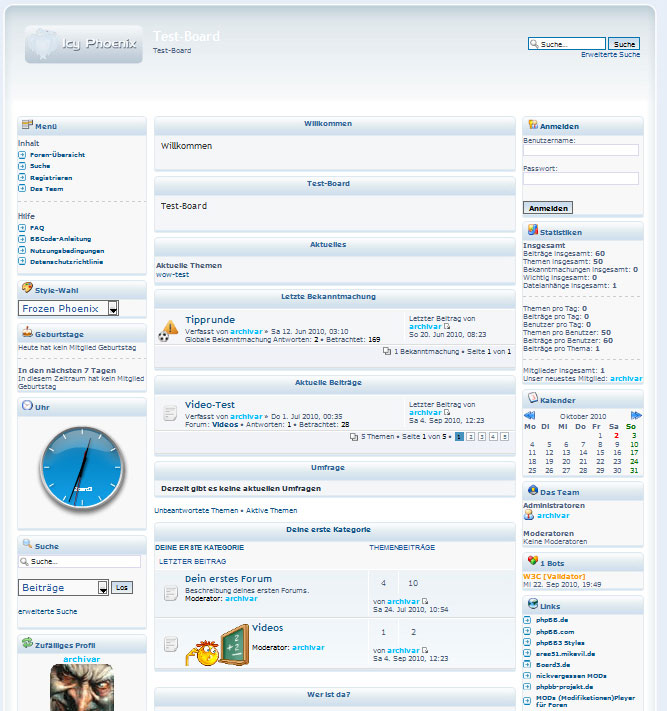Click the Anmelden login button
Screen dimensions: 667x711
[x=548, y=208]
